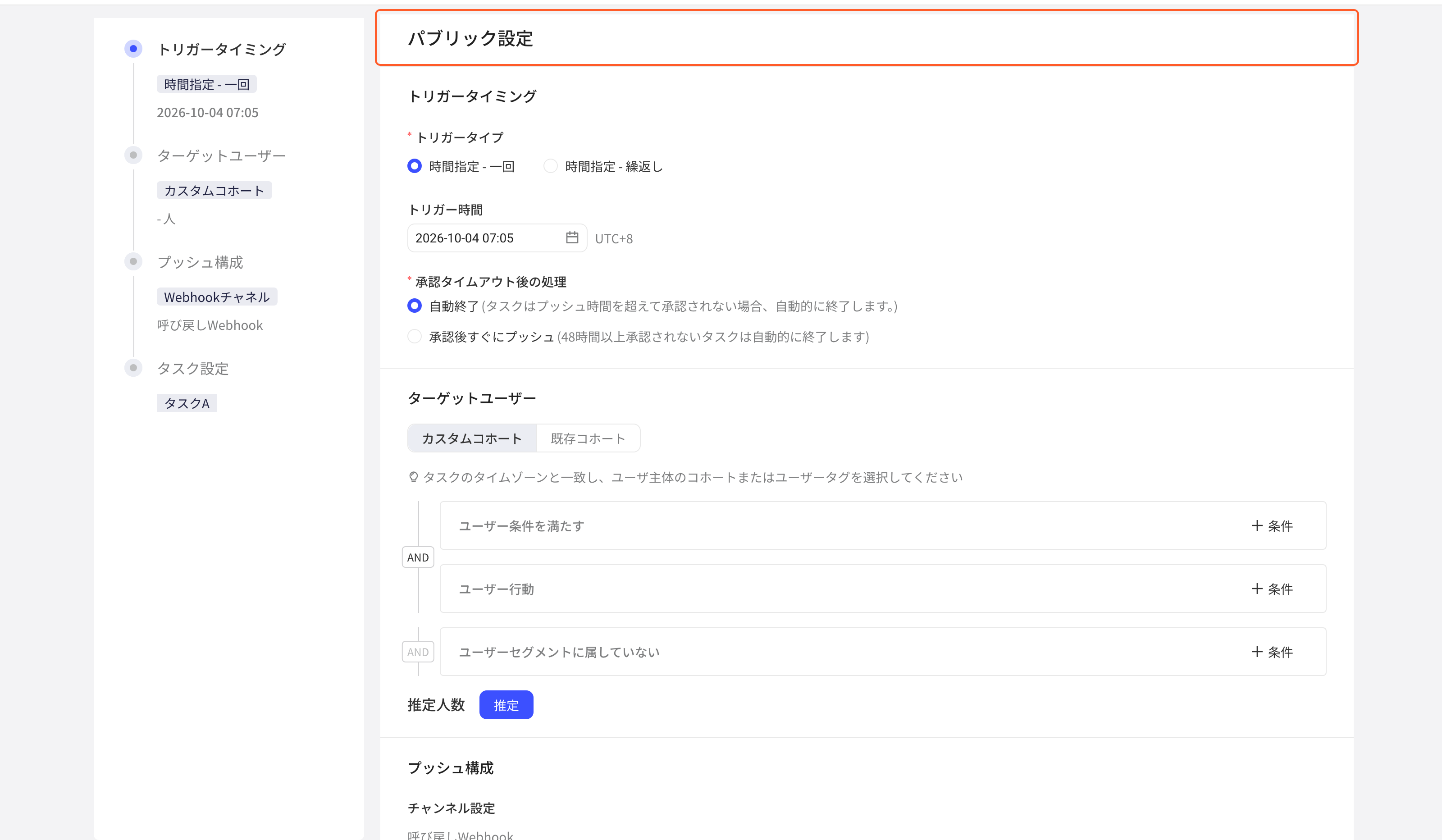
Task: Click the タスク設定 step circle icon
Action: (133, 368)
